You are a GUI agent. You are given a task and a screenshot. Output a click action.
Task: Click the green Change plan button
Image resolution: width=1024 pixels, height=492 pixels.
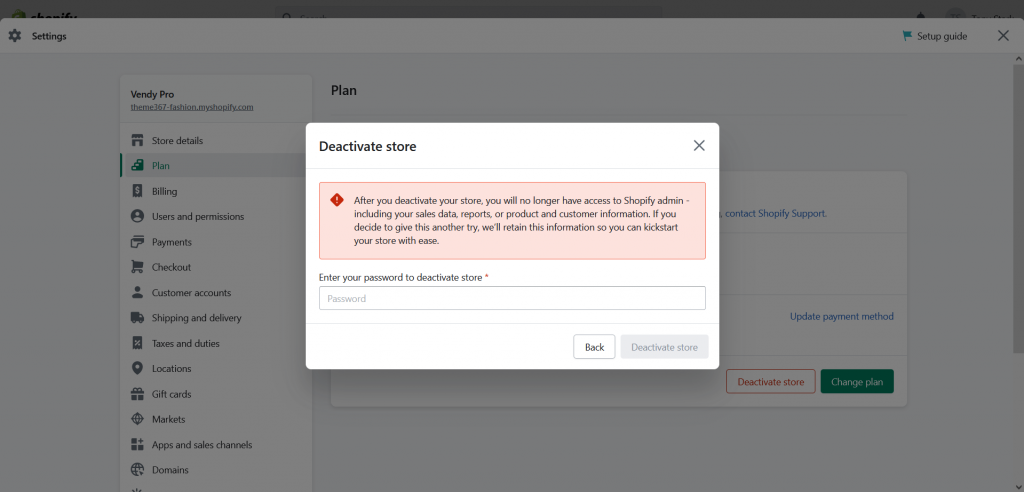(x=857, y=382)
